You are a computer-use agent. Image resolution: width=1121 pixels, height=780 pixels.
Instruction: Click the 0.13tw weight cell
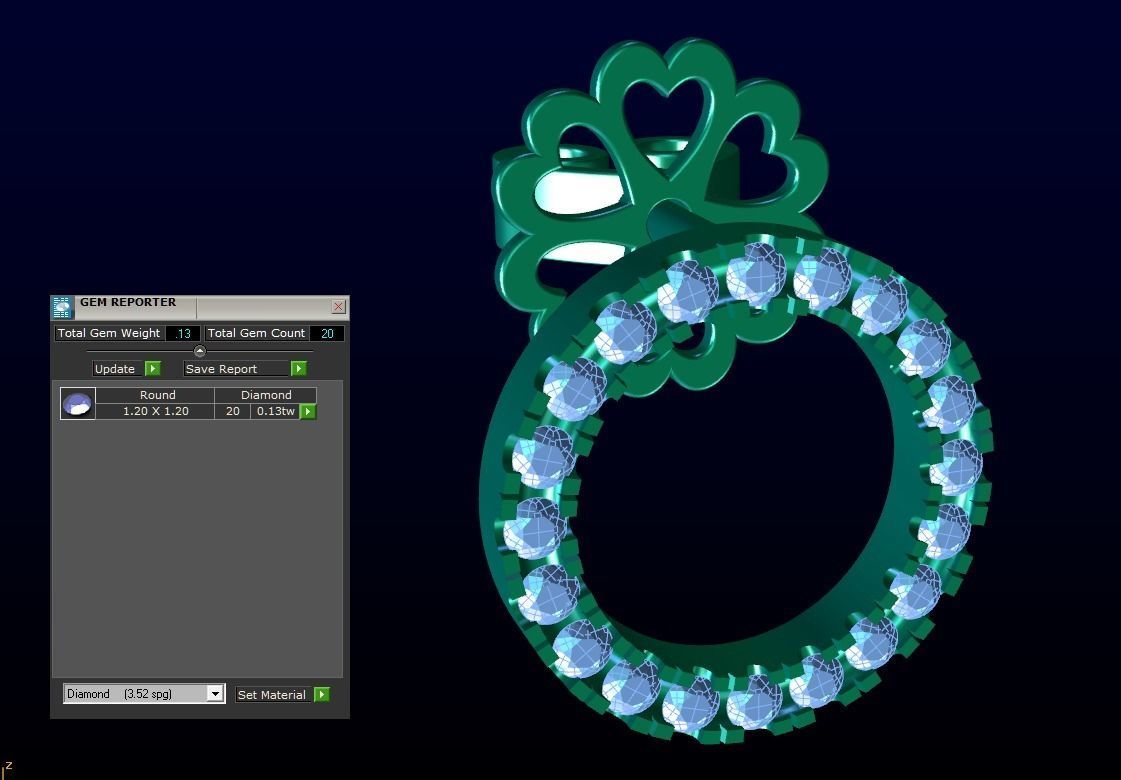tap(276, 411)
